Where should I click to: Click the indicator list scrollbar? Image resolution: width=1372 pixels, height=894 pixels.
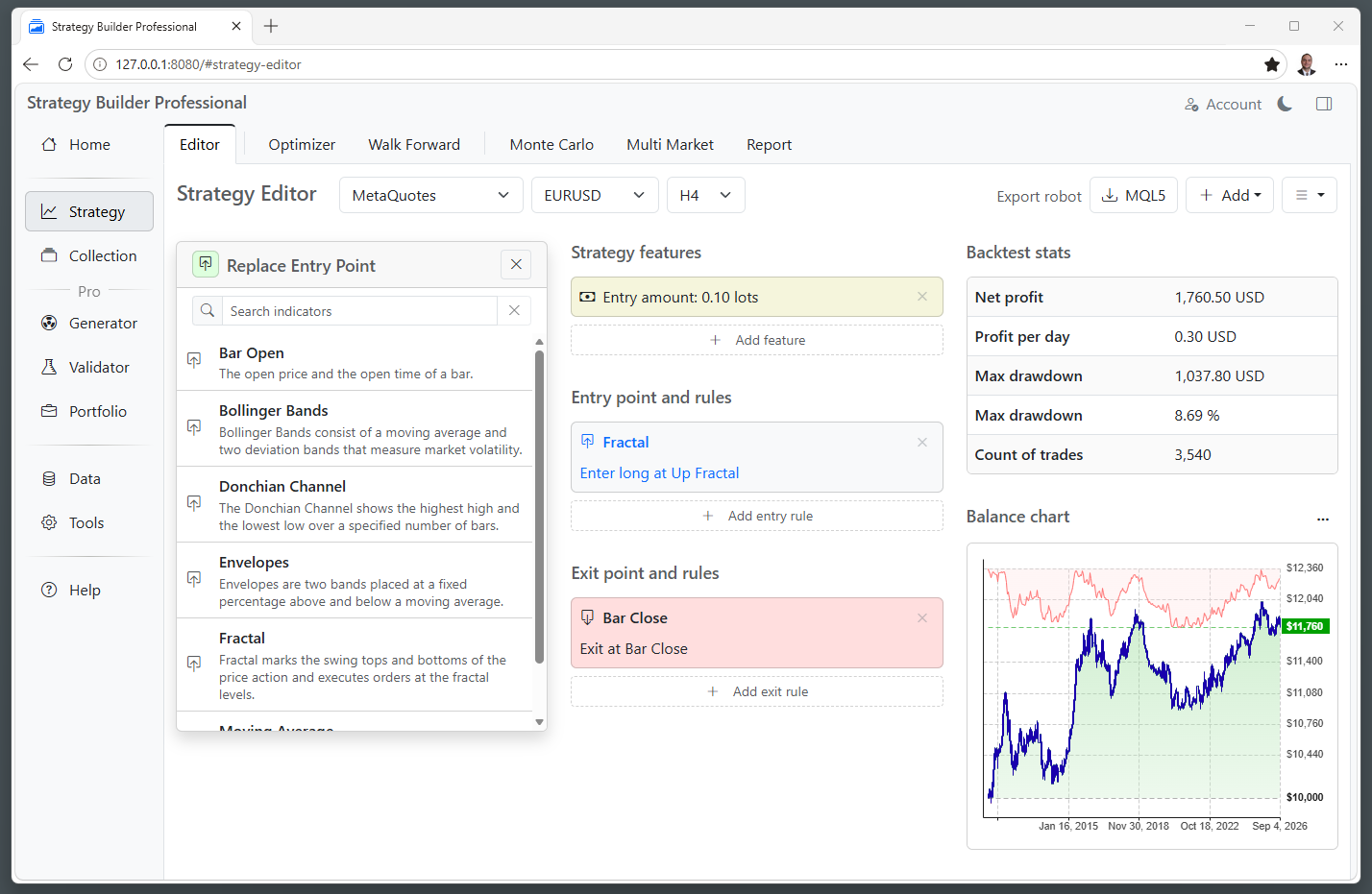[x=539, y=507]
